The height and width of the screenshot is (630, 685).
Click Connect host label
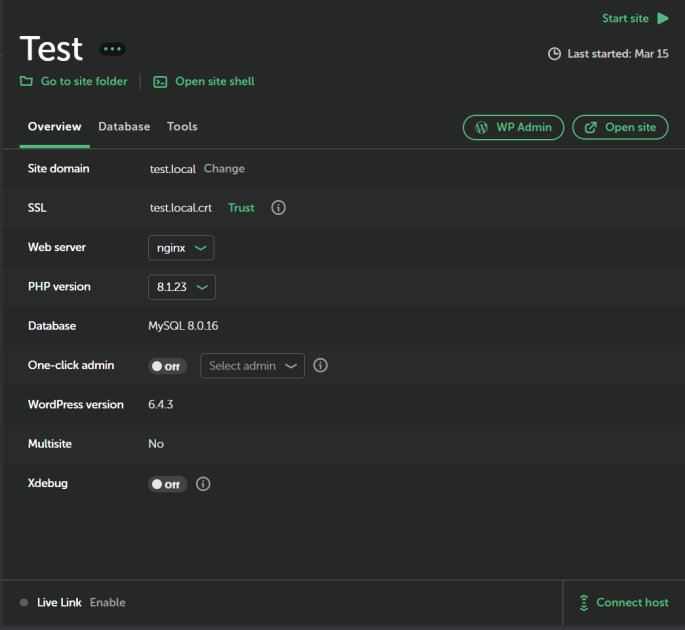click(x=632, y=602)
